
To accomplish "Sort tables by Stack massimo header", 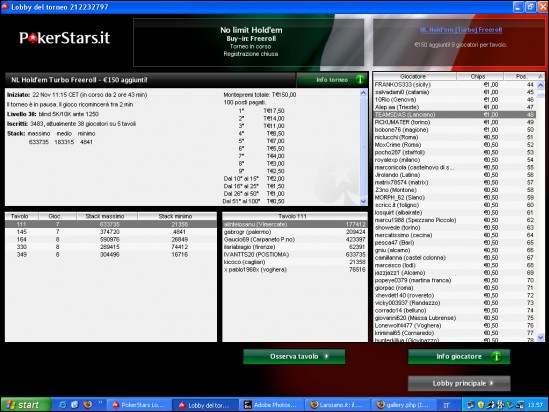I will tap(107, 216).
